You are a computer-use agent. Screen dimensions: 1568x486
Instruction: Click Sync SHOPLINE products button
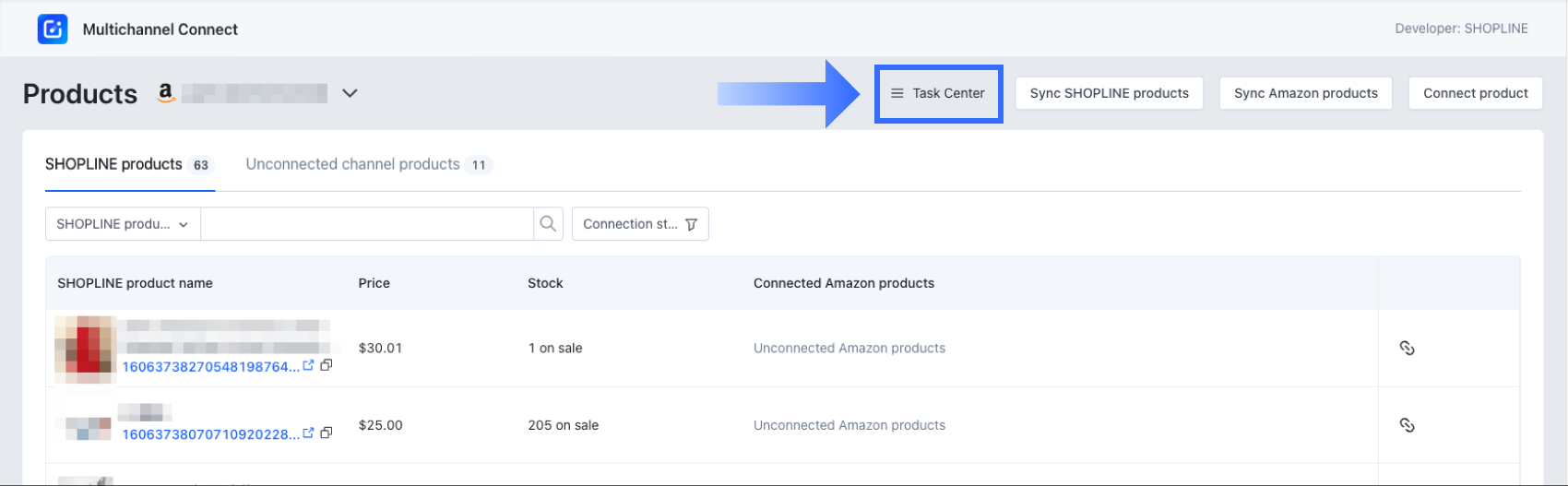[x=1109, y=93]
